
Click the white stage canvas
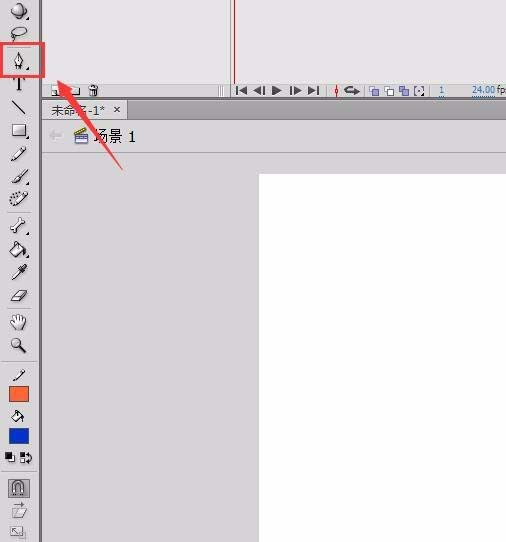(x=382, y=358)
